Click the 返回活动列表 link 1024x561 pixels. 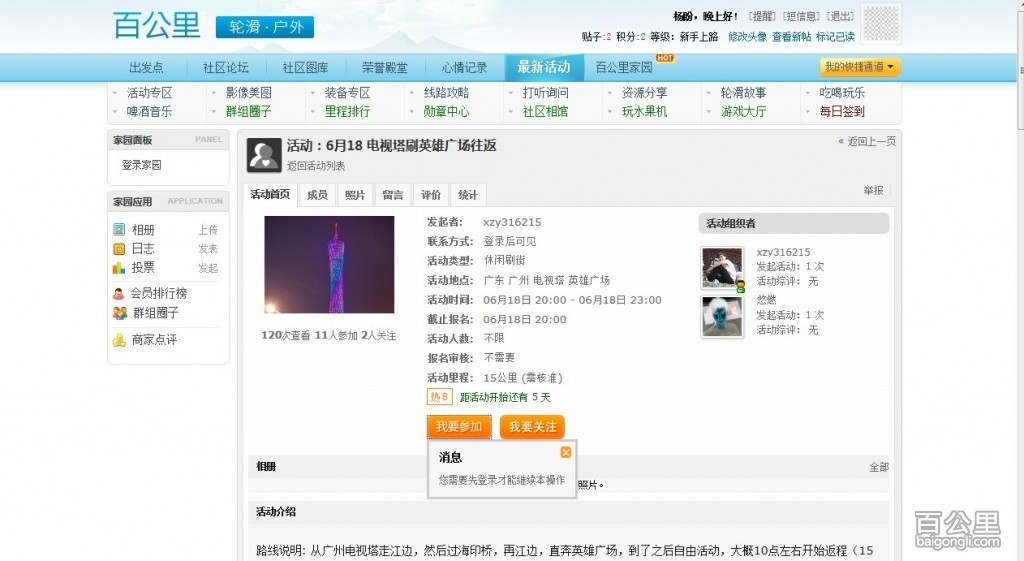pyautogui.click(x=315, y=166)
